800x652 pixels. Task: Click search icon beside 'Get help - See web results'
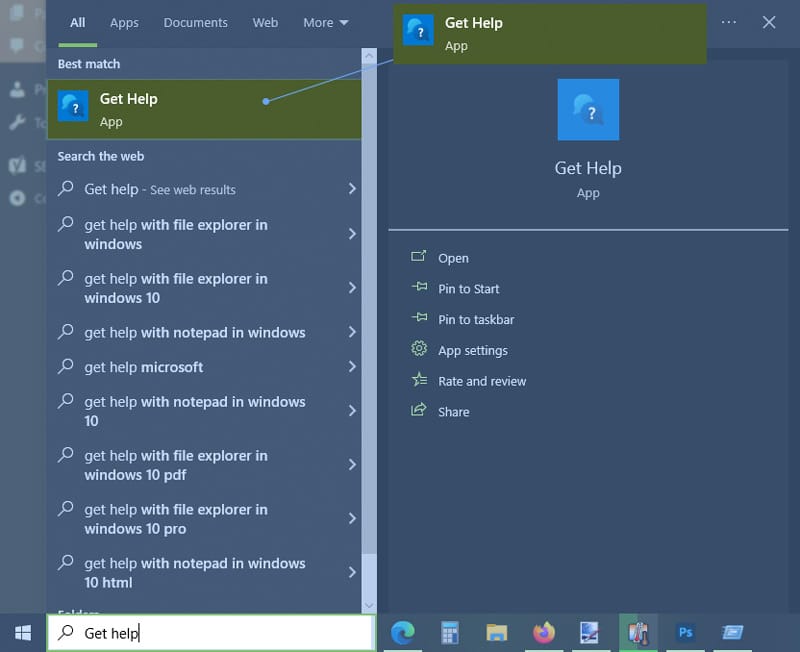pyautogui.click(x=66, y=188)
